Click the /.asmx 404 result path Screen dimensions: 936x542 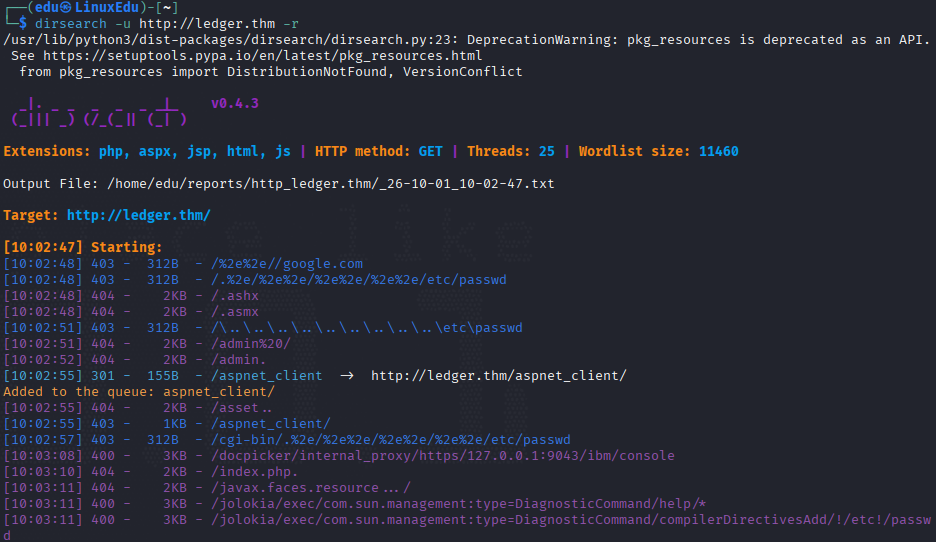tap(235, 312)
